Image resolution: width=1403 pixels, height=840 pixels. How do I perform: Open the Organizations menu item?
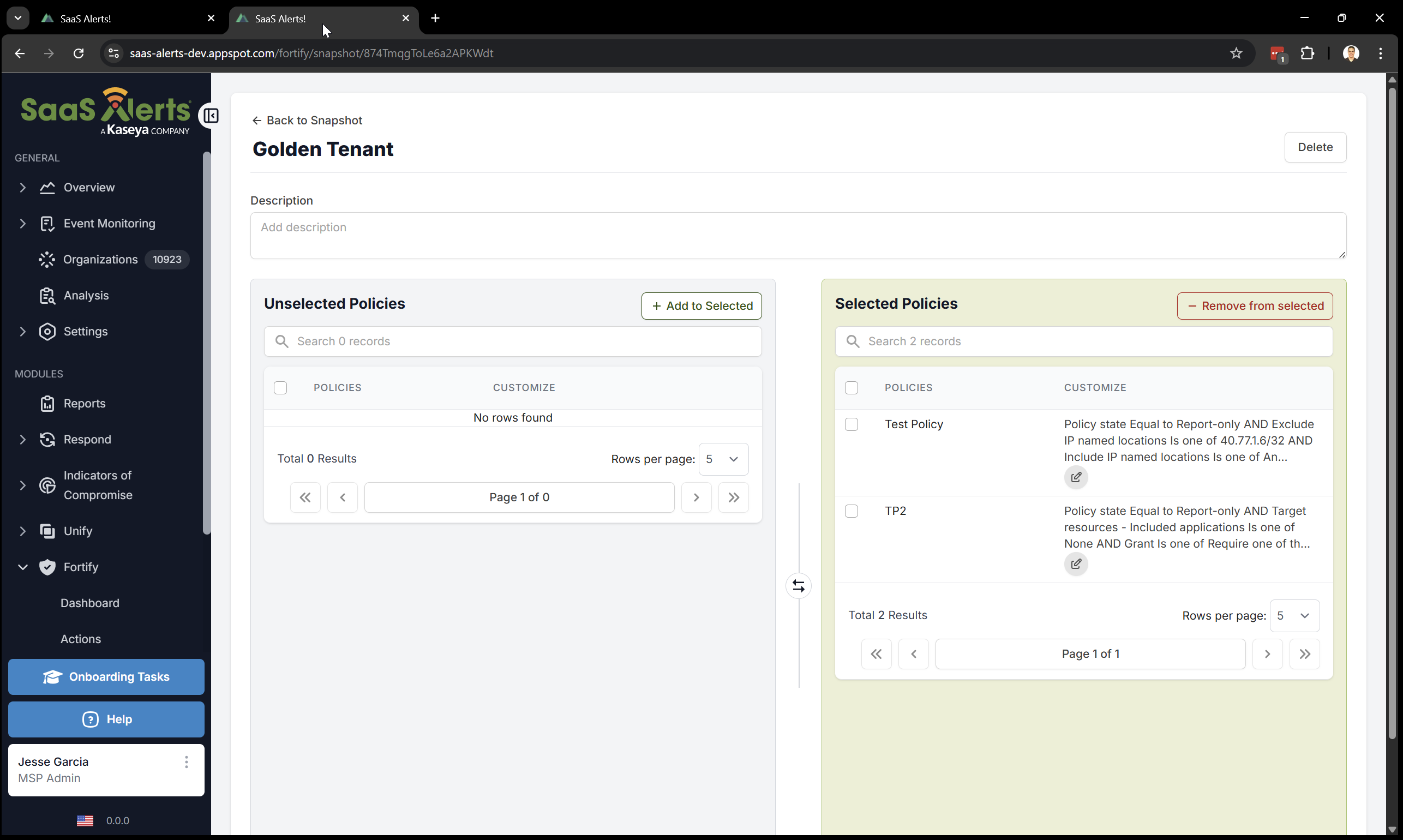click(100, 259)
